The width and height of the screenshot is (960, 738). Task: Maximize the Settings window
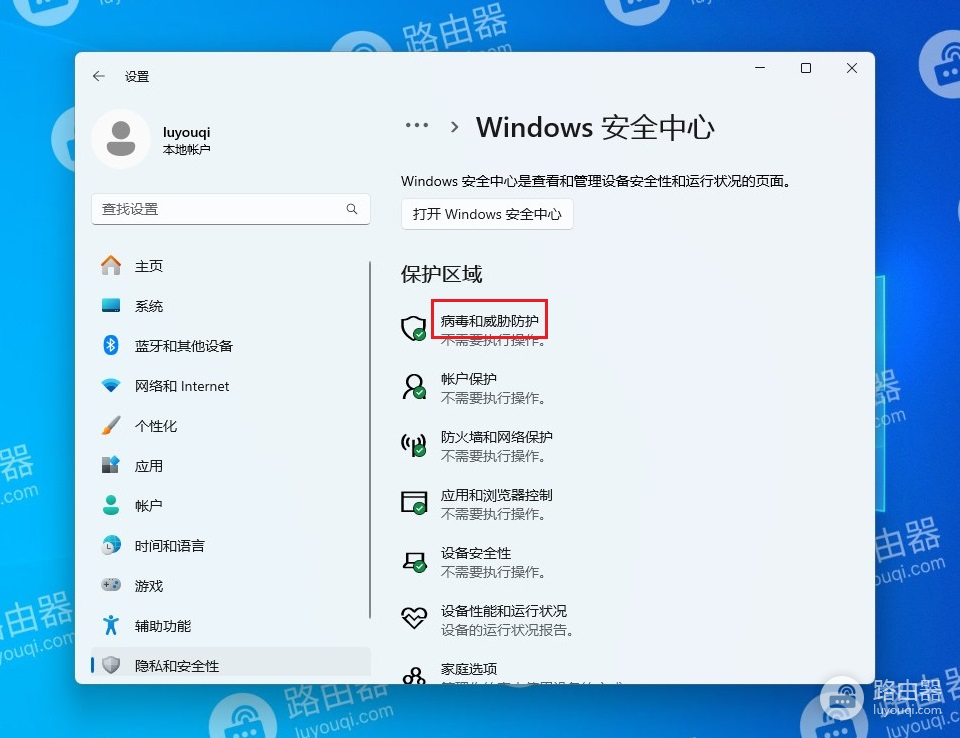[806, 68]
